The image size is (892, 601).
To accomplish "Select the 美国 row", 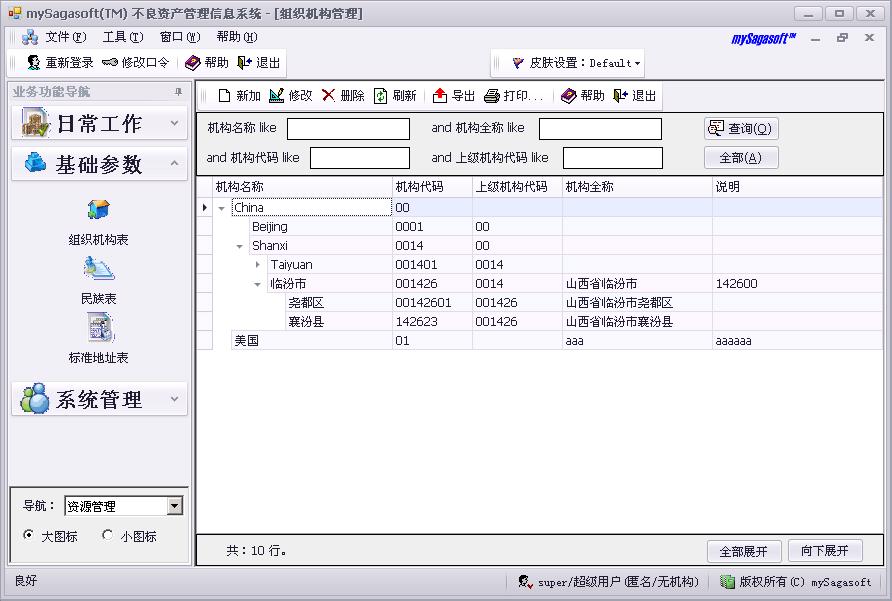I will coord(539,340).
